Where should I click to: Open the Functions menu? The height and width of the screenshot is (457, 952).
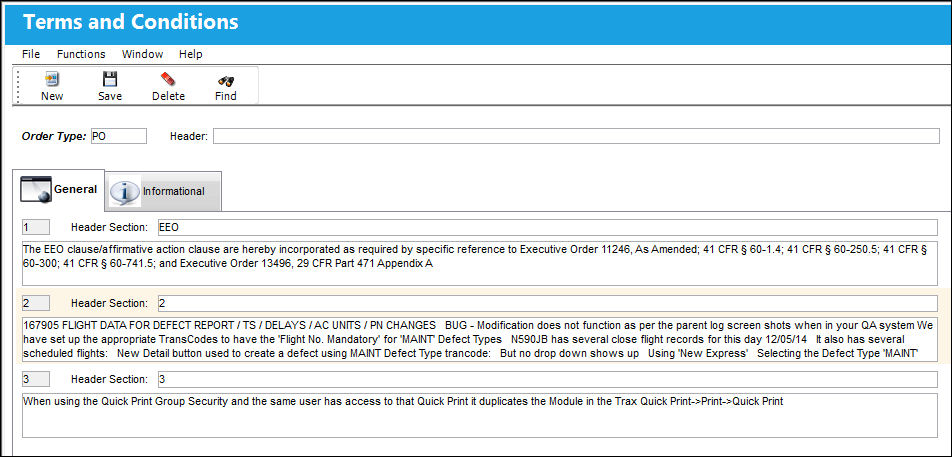click(x=81, y=54)
